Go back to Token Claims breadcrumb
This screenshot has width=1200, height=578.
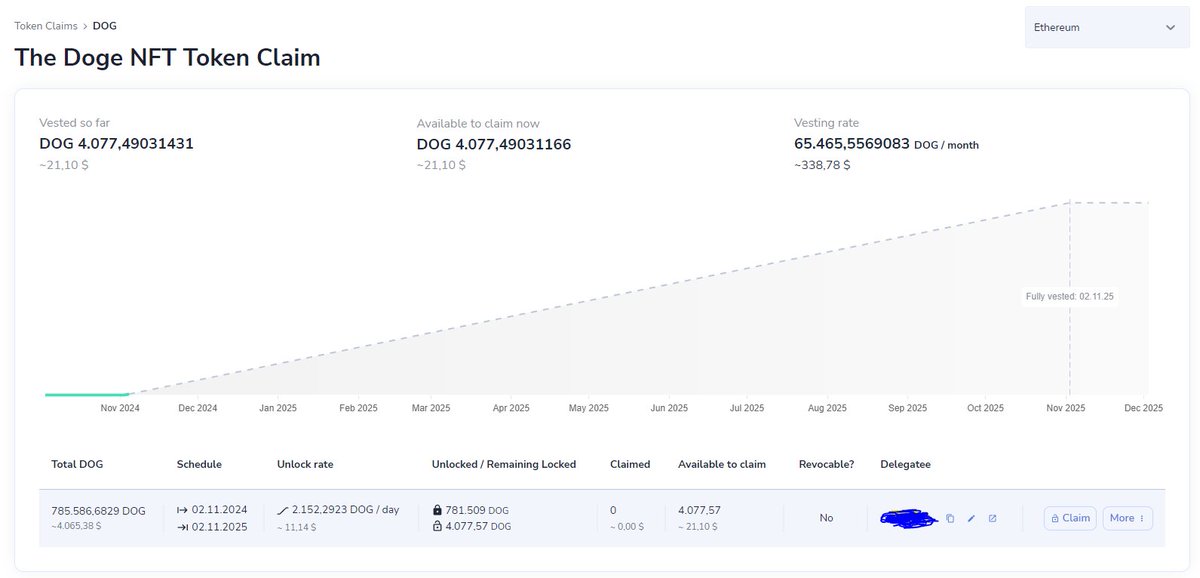pos(46,26)
